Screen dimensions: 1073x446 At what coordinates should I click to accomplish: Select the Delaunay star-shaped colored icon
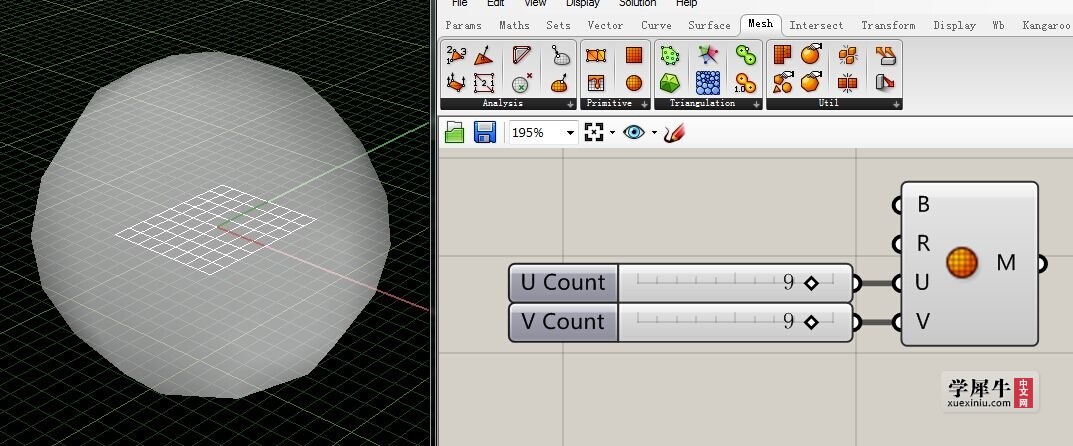(708, 55)
